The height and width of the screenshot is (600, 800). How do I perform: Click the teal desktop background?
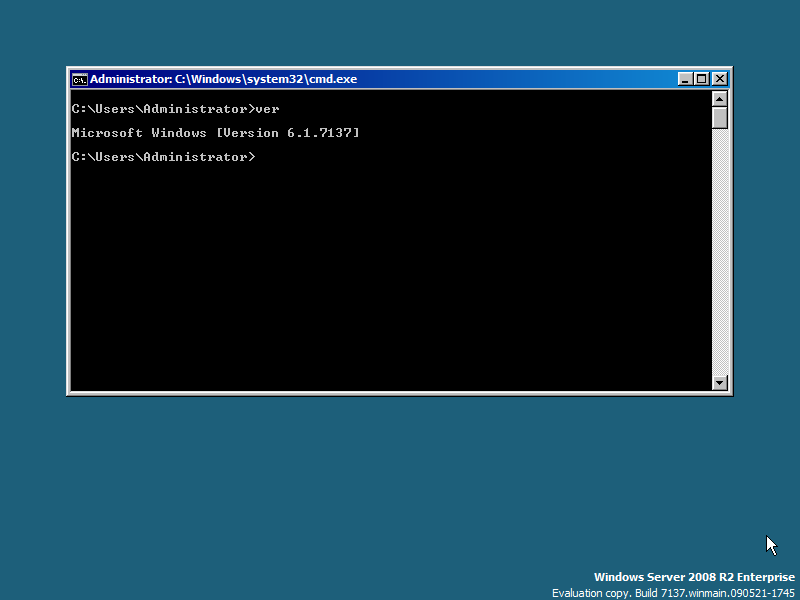pyautogui.click(x=300, y=480)
